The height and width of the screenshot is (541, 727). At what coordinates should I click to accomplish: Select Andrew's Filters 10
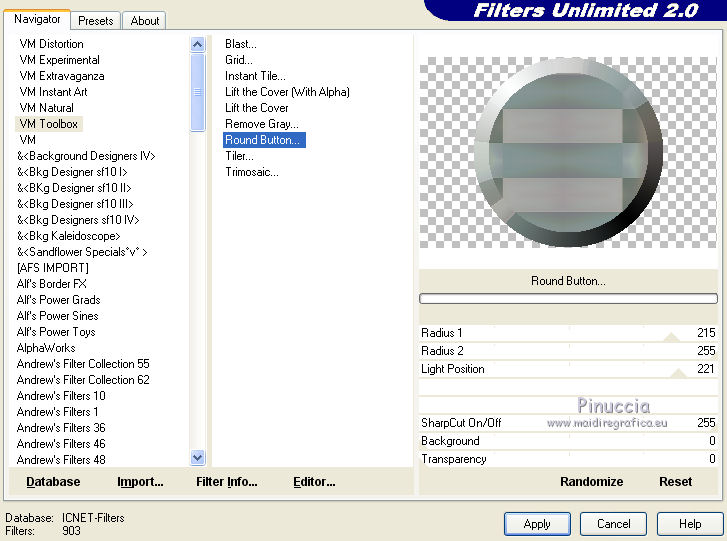pos(61,396)
